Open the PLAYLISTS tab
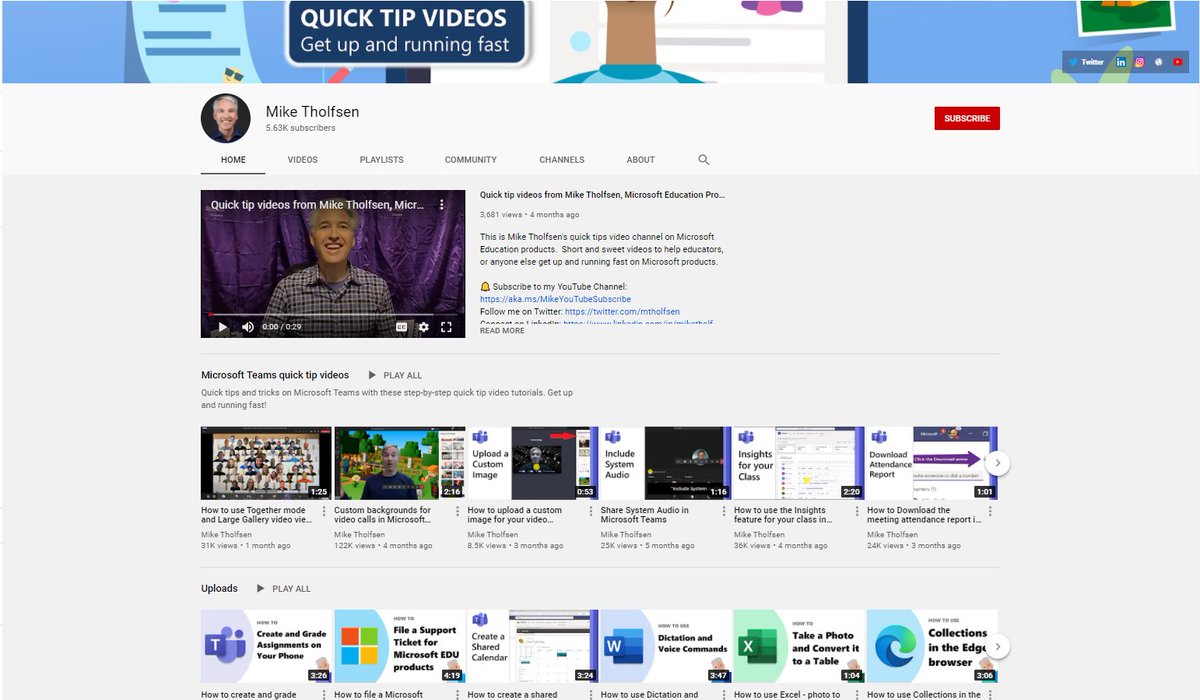Screen dimensions: 1200x700 click(381, 159)
